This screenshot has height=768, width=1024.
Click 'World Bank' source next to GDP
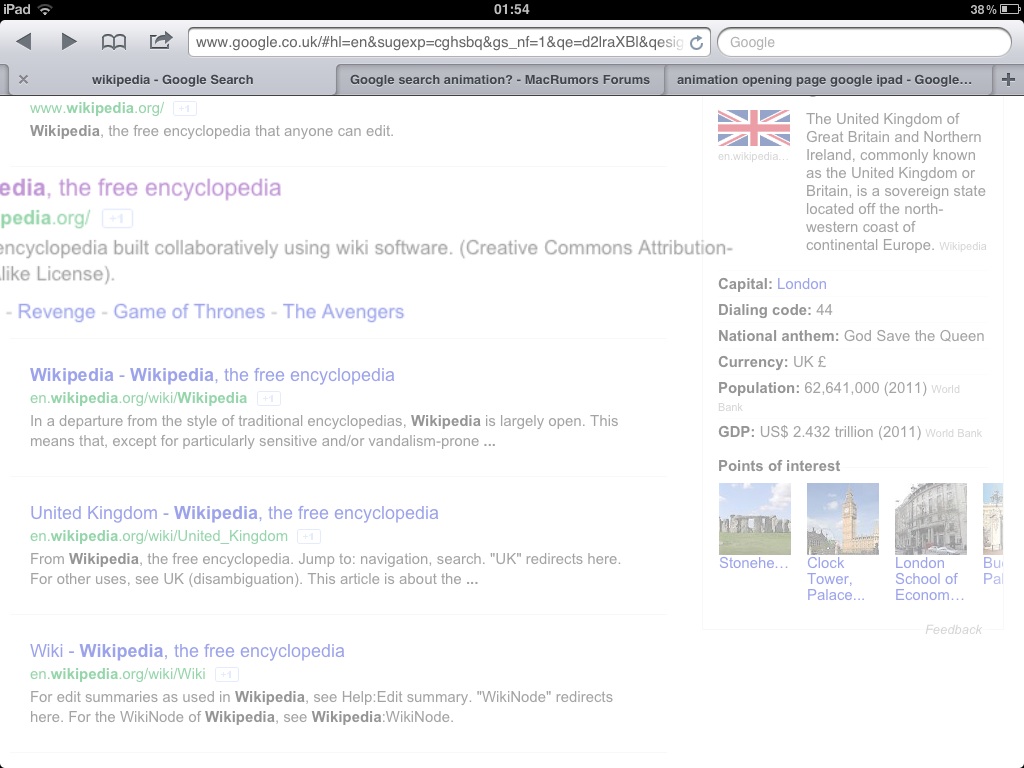[x=953, y=433]
